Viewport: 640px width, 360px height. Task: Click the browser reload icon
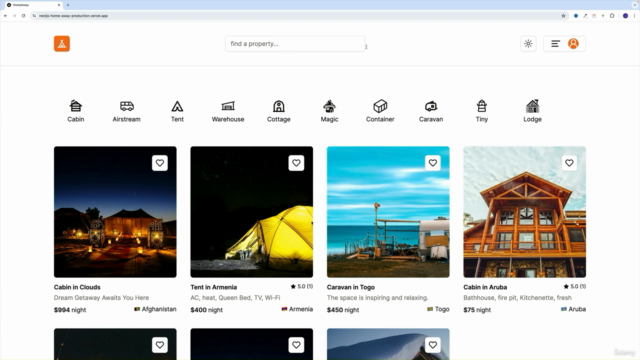[23, 16]
